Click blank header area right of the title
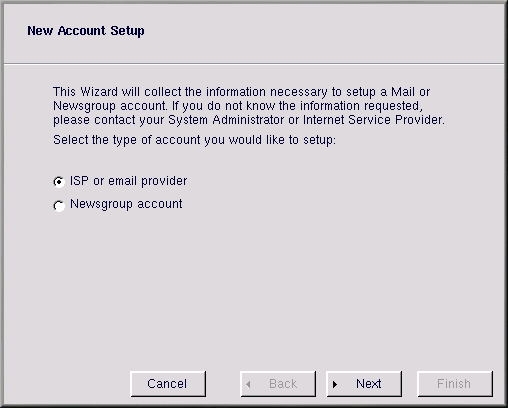The width and height of the screenshot is (508, 408). coord(323,31)
